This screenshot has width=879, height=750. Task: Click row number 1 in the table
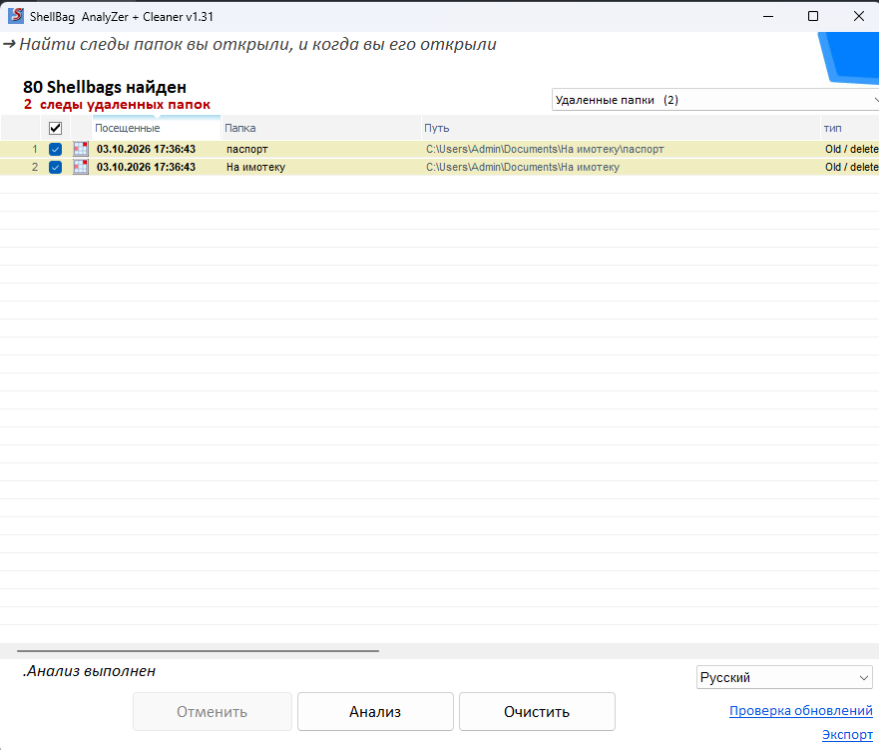(35, 149)
